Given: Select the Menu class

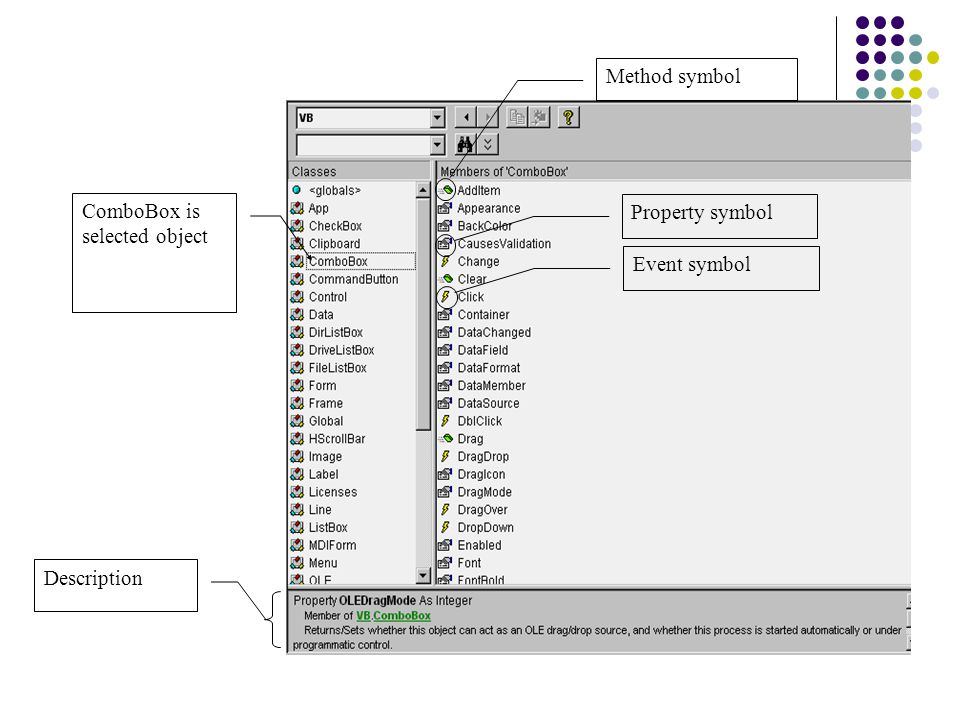Looking at the screenshot, I should [323, 563].
